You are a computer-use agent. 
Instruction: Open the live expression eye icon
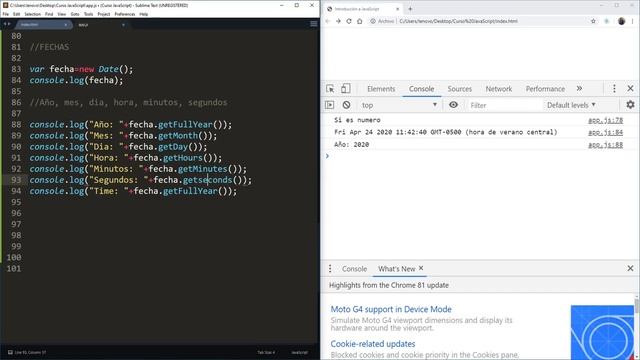453,105
